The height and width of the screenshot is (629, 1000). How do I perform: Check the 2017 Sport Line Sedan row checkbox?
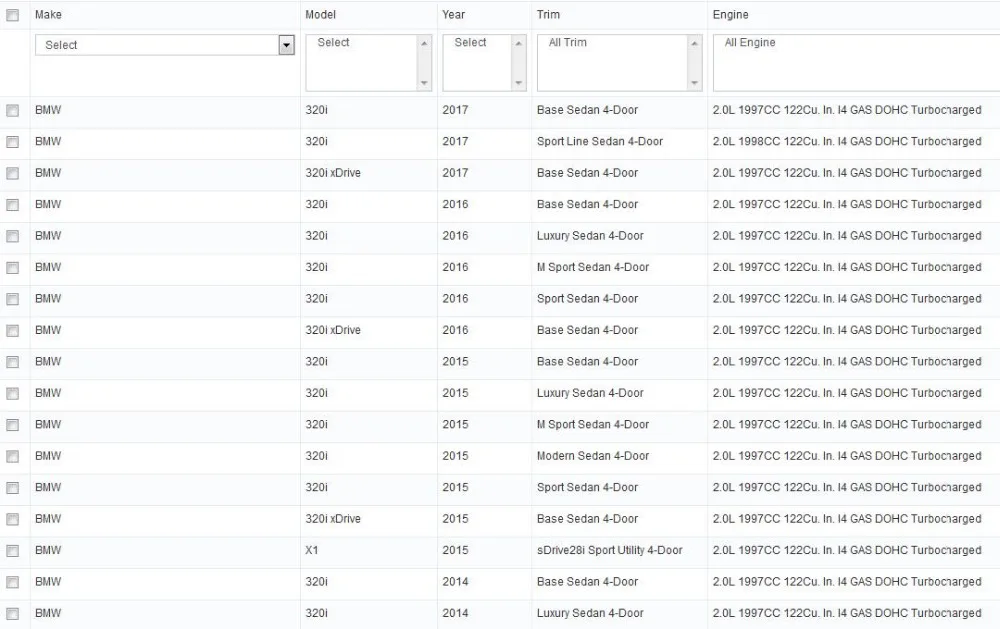click(x=12, y=142)
